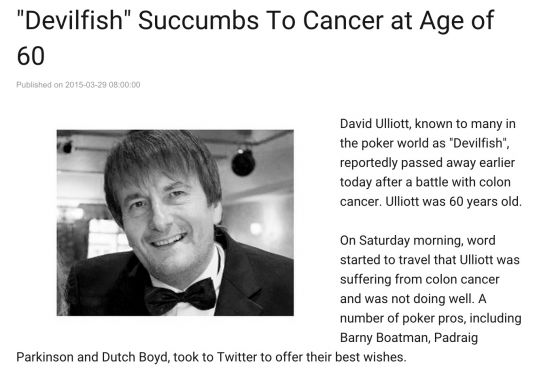Click the Published on date line
539x376 pixels.
[78, 85]
